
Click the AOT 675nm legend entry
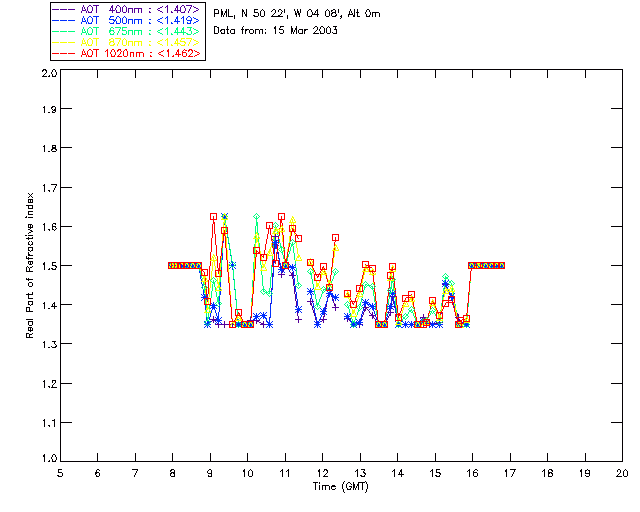click(x=127, y=31)
